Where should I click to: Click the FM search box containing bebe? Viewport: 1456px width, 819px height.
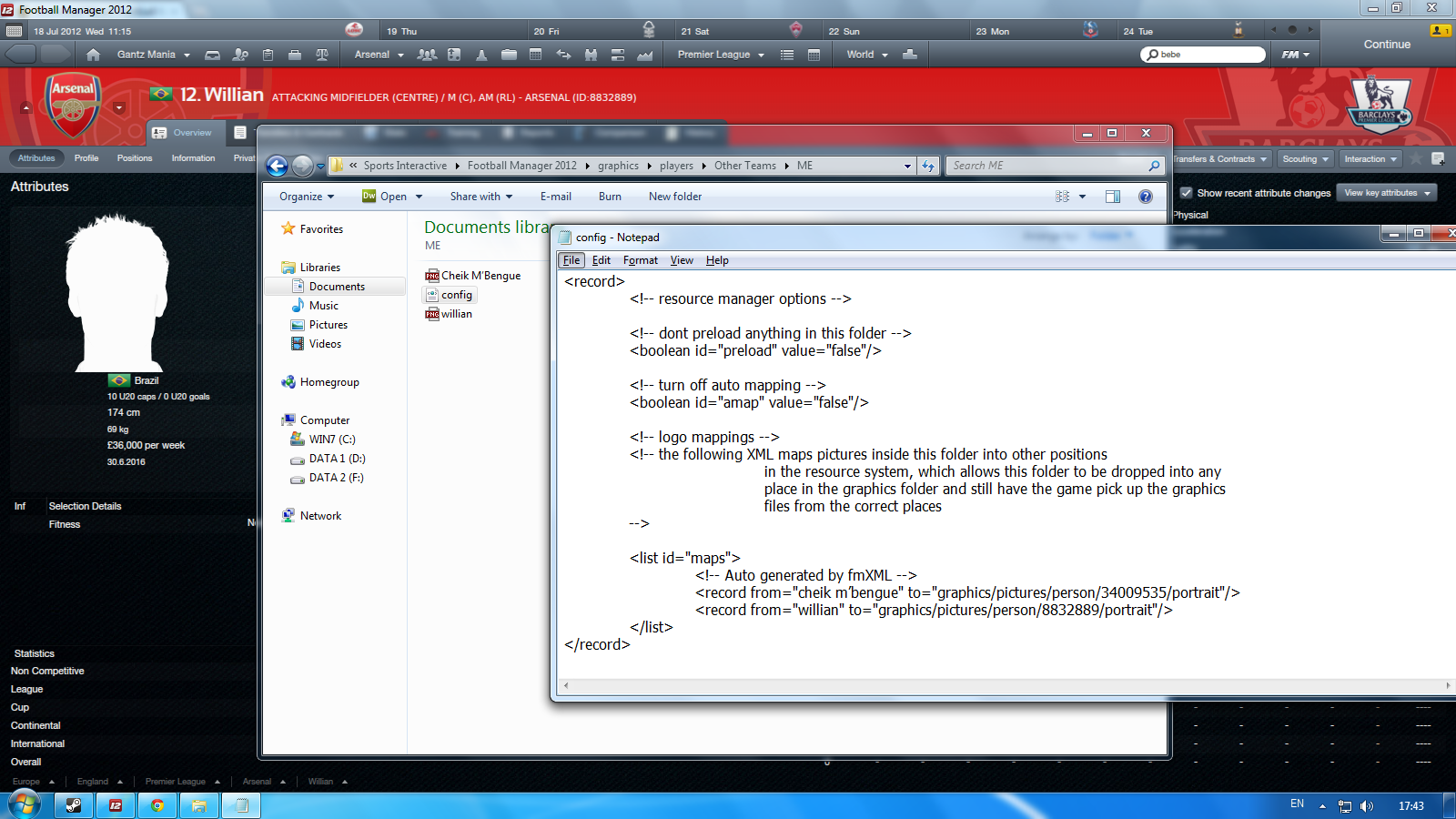1203,55
